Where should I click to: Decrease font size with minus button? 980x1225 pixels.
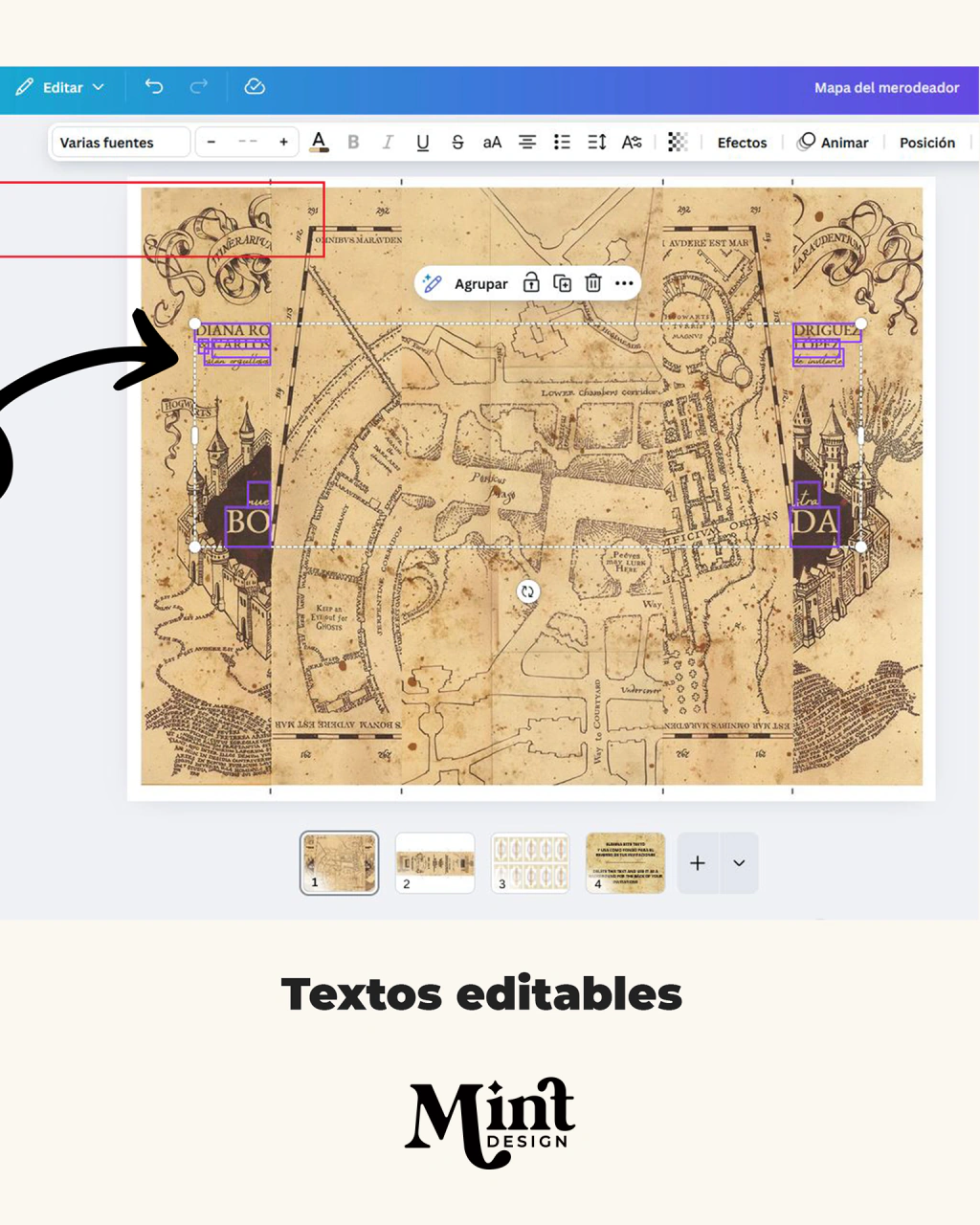[x=212, y=143]
